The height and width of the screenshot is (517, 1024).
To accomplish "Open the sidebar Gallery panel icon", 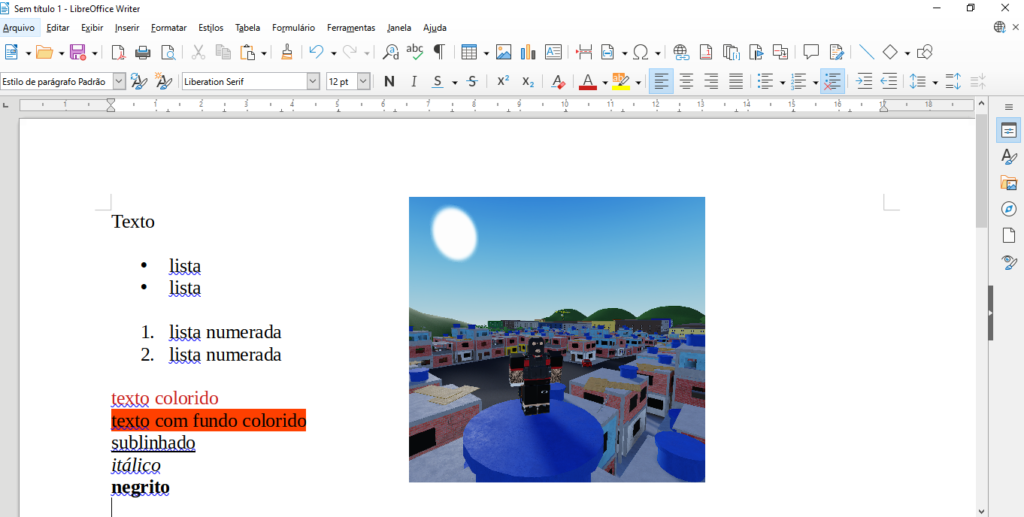I will pyautogui.click(x=1009, y=183).
